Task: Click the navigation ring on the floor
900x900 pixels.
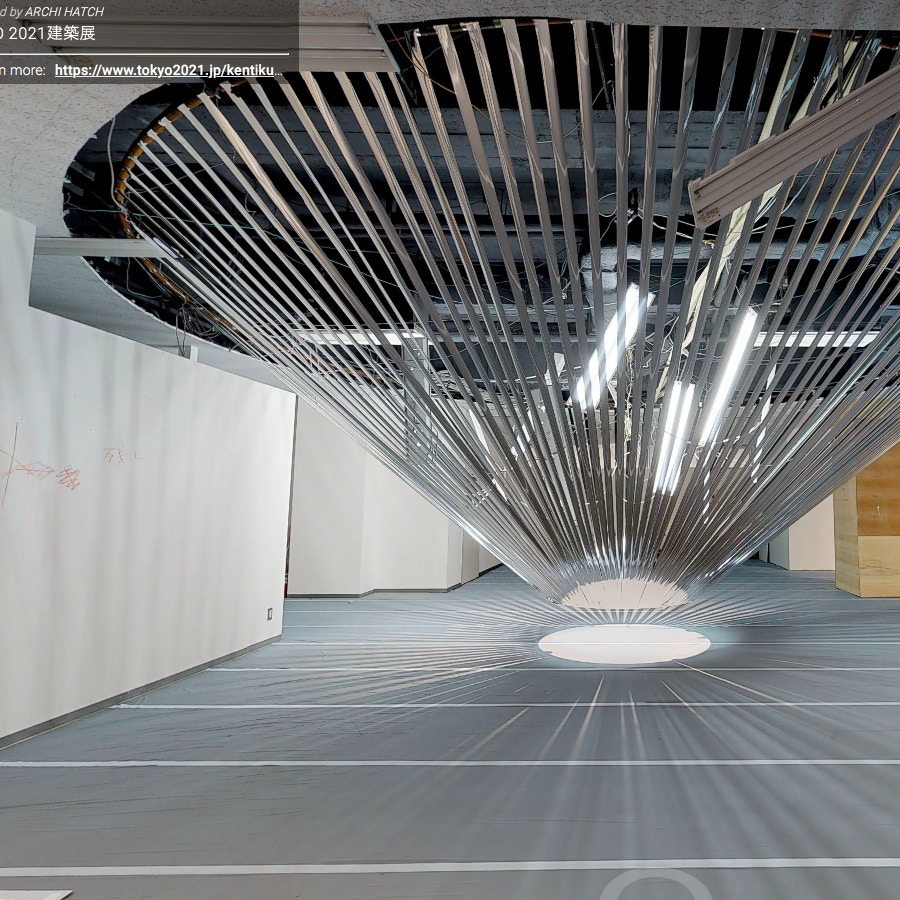Action: click(655, 885)
